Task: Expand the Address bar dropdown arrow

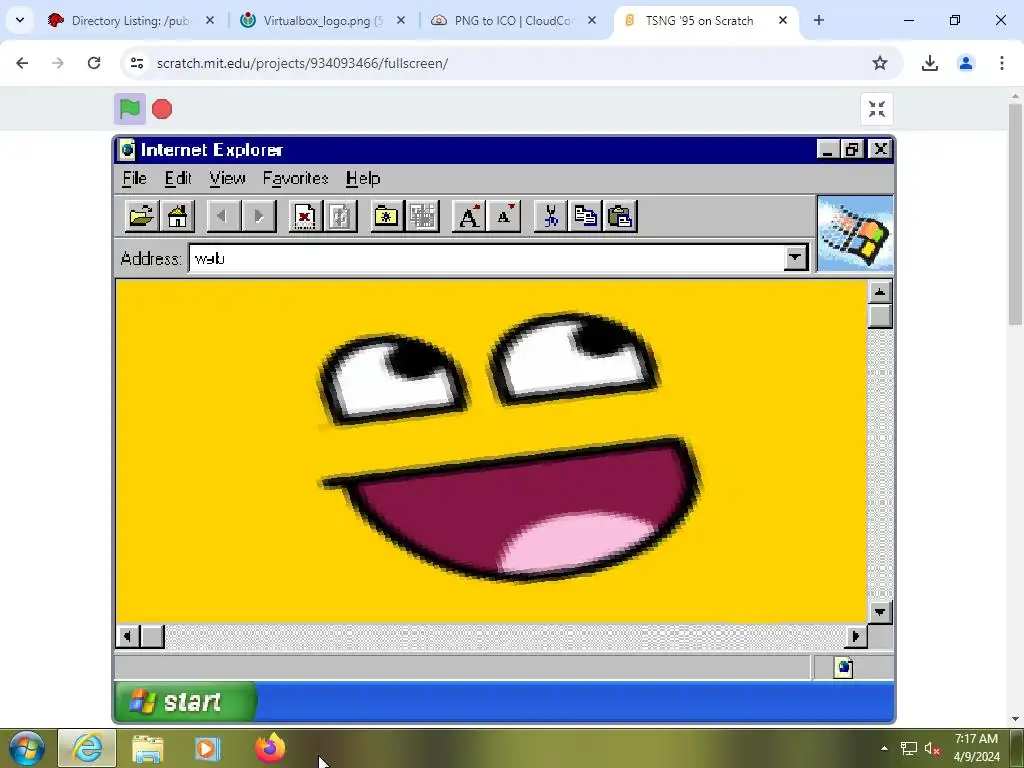Action: click(x=795, y=258)
